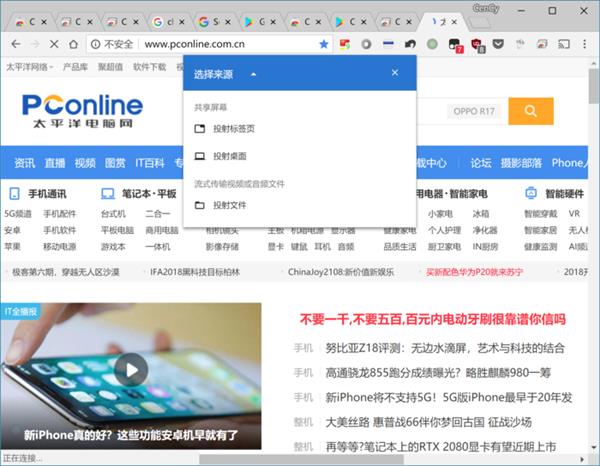600x466 pixels.
Task: Open the 太平洋网络 dropdown menu
Action: point(29,67)
